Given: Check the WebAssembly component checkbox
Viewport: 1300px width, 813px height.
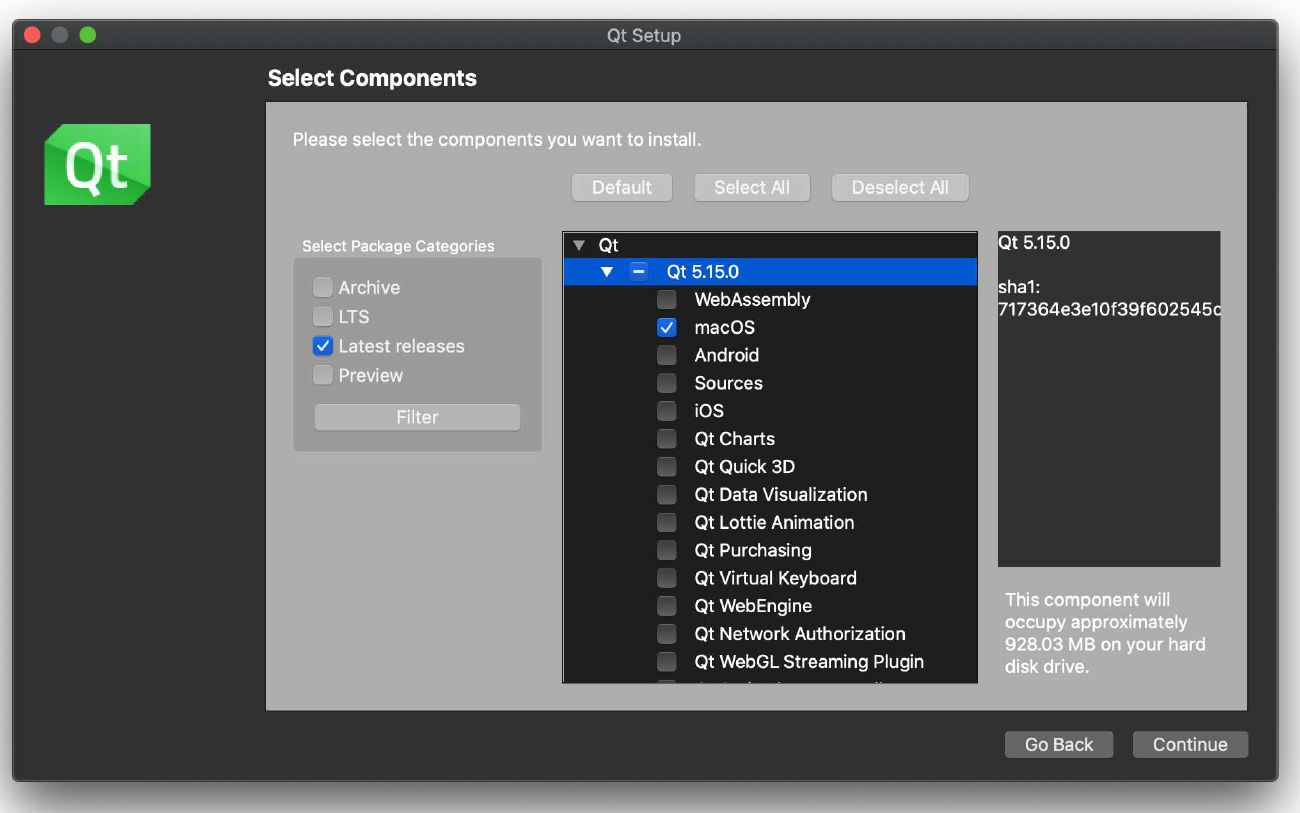Looking at the screenshot, I should [666, 299].
